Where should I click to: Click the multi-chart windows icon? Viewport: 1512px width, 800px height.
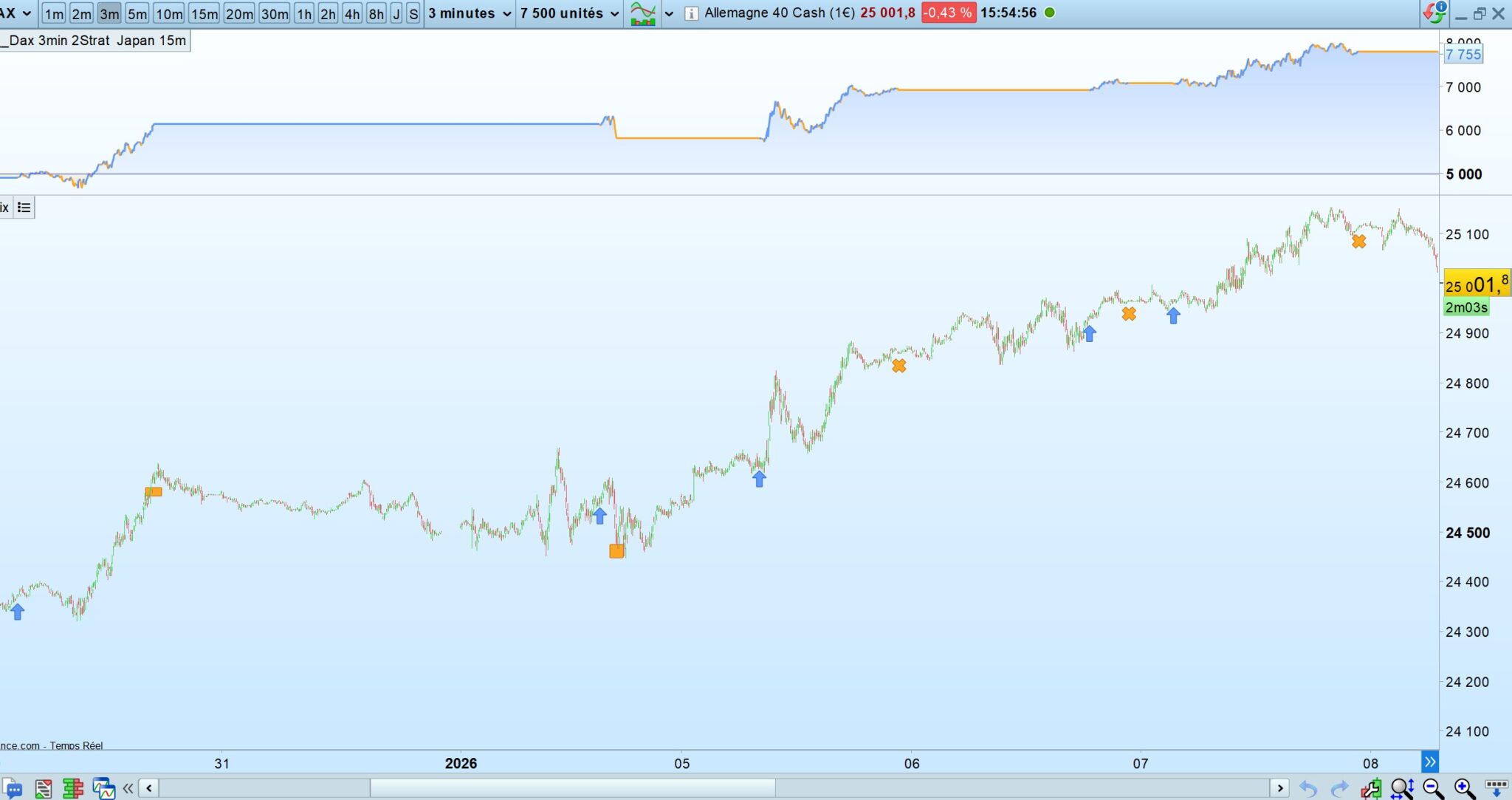point(103,788)
